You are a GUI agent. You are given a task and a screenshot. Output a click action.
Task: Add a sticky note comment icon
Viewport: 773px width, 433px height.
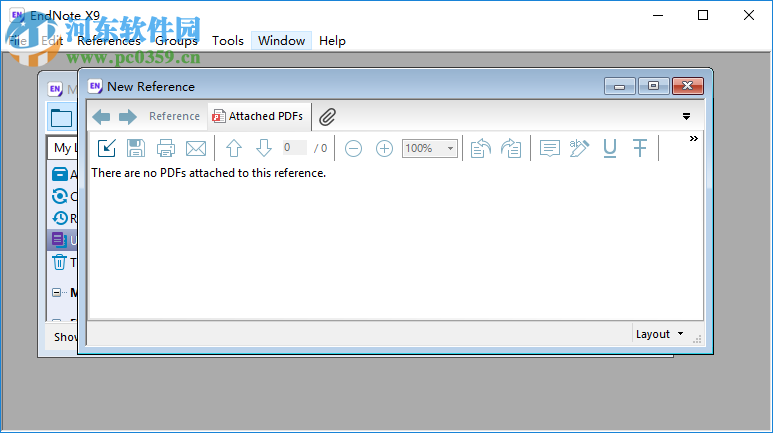pos(550,148)
